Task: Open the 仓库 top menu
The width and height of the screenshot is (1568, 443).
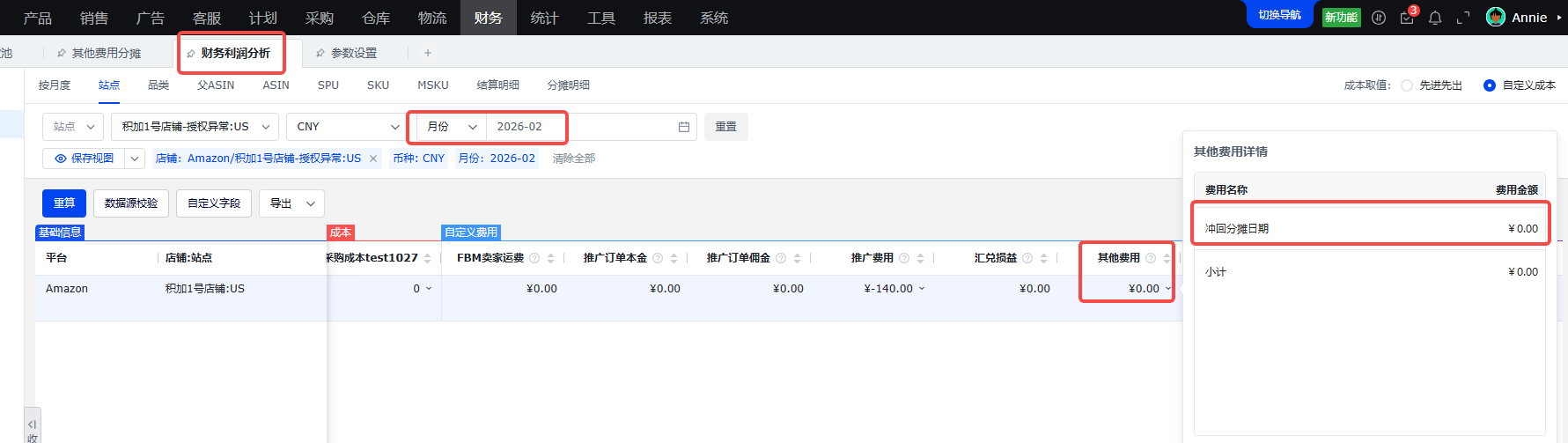Action: point(376,18)
